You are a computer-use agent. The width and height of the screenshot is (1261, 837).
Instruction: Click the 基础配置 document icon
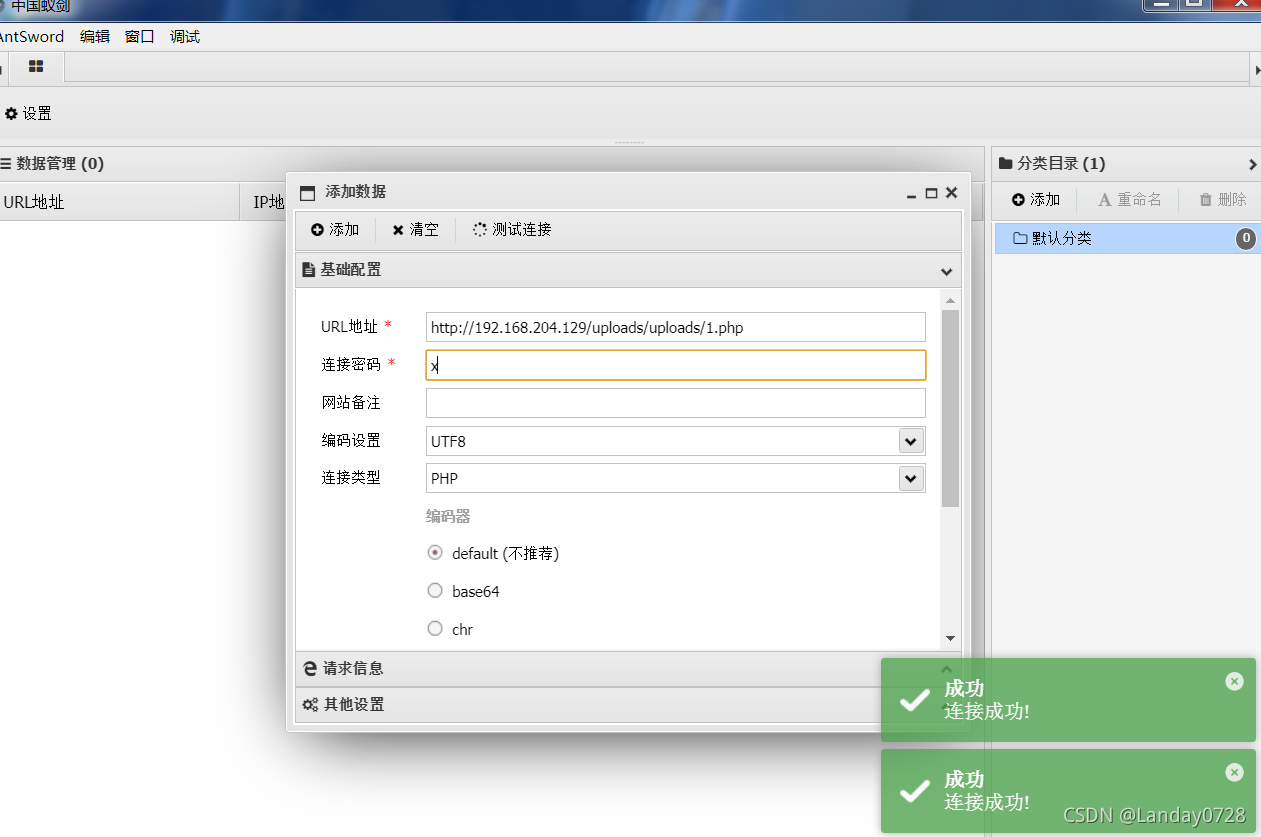pyautogui.click(x=309, y=270)
